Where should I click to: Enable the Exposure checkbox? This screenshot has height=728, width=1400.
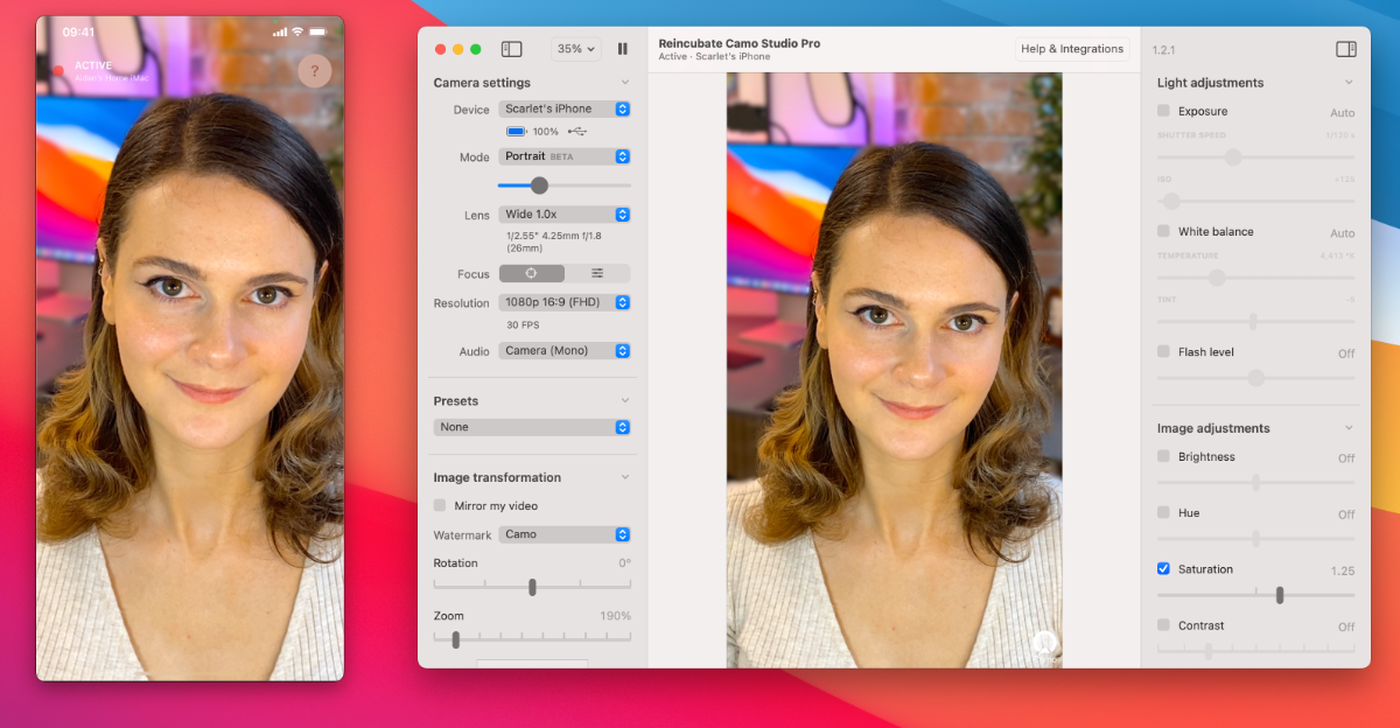click(1163, 111)
